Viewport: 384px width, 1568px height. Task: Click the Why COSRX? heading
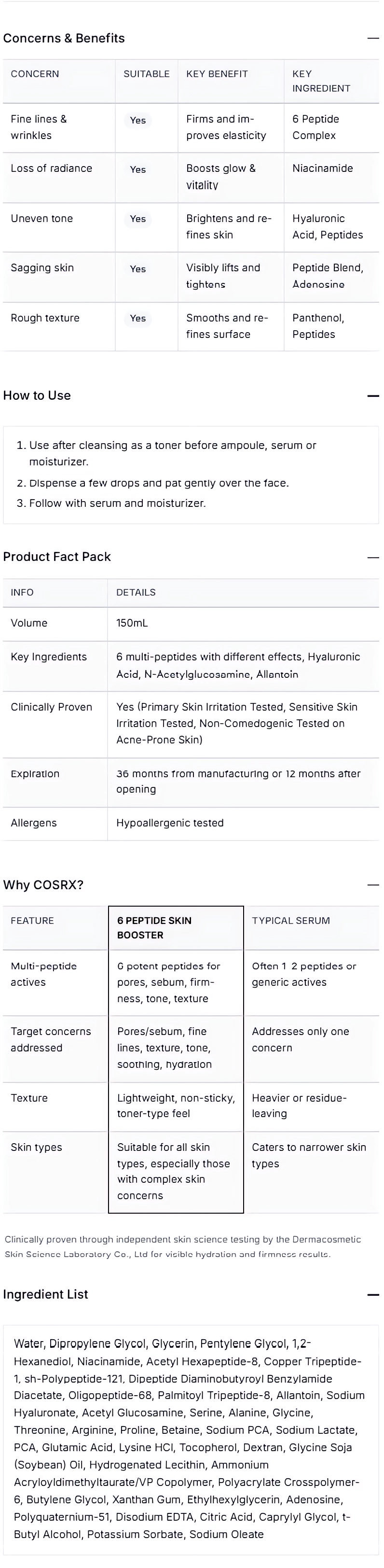43,885
